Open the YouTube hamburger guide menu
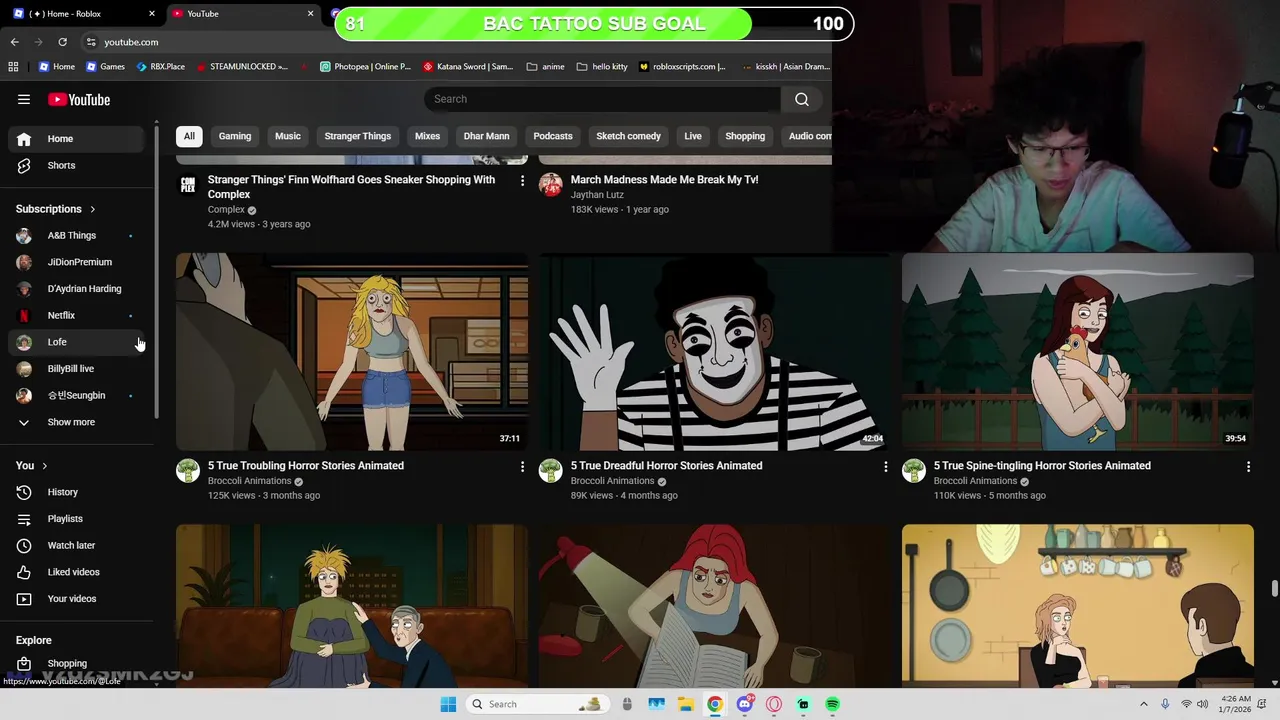 point(24,99)
